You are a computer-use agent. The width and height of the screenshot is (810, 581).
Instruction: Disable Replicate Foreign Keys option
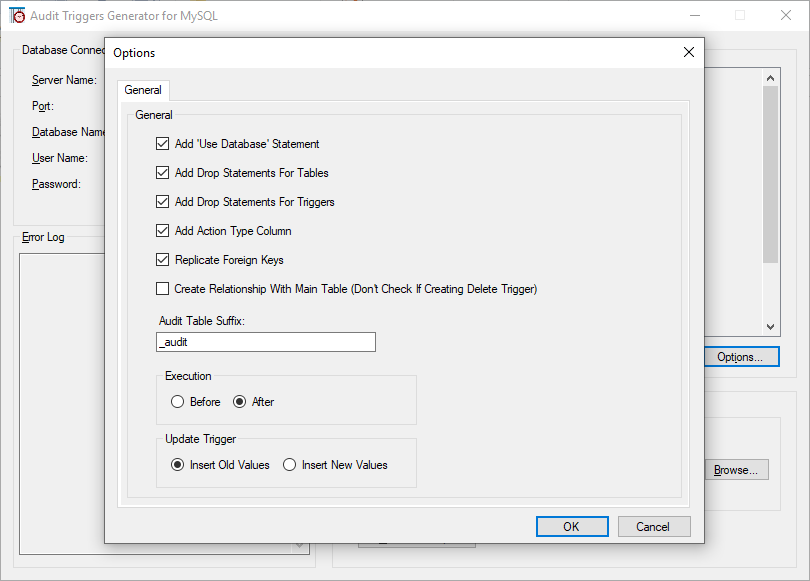[163, 259]
